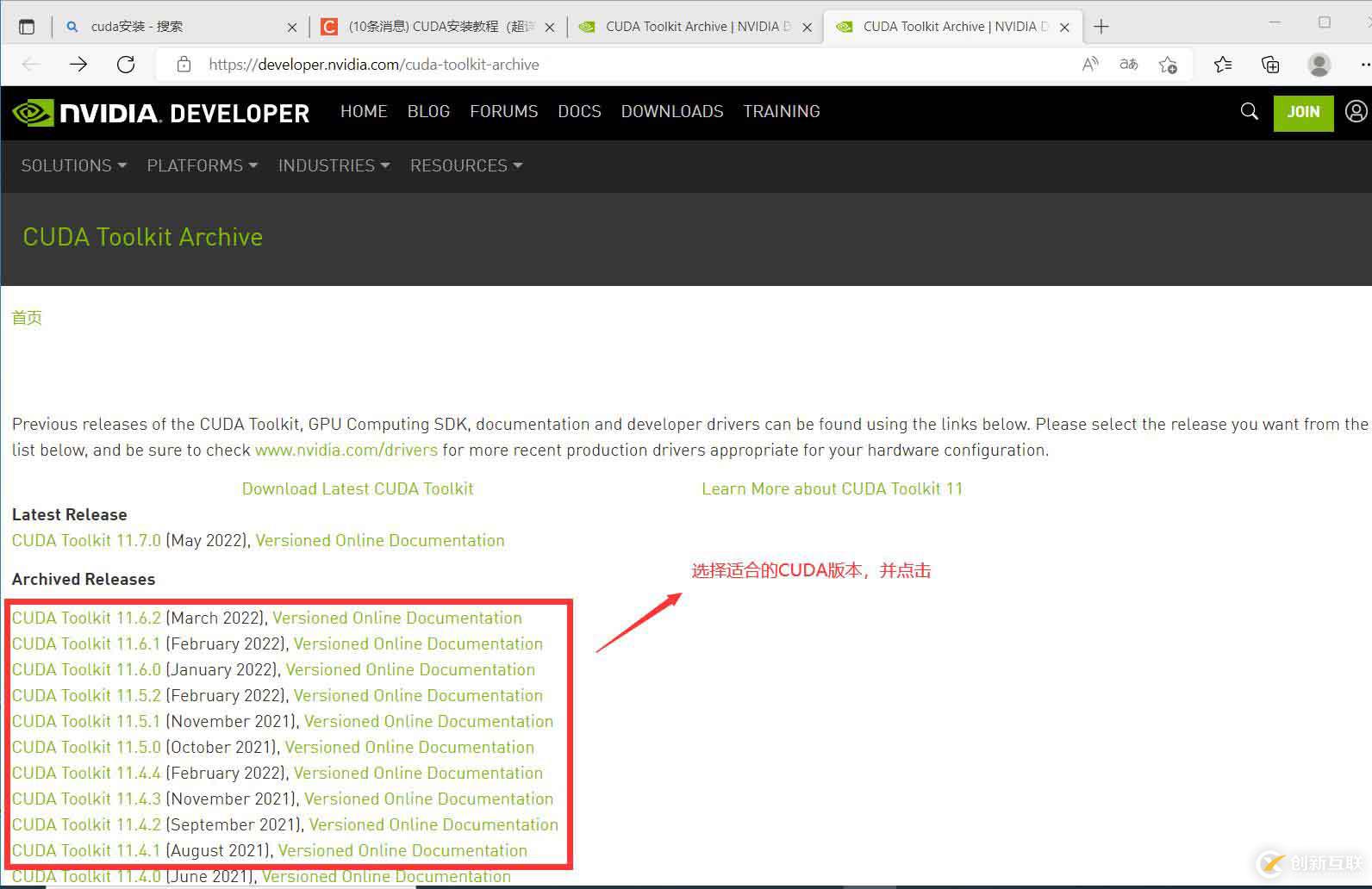Open documentation for Toolkit 11.7.0

[380, 540]
